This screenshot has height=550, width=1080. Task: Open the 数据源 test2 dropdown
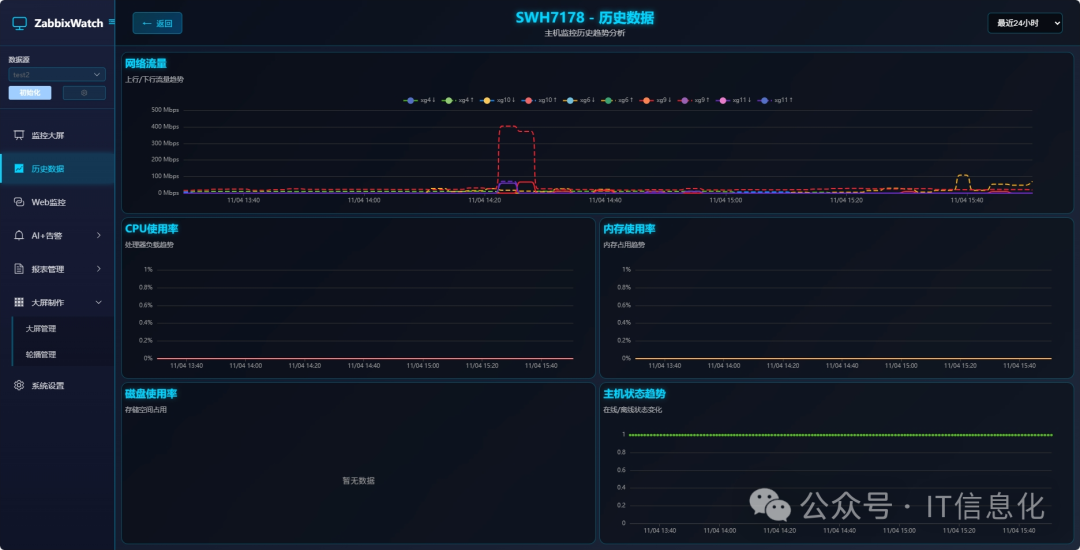[57, 74]
